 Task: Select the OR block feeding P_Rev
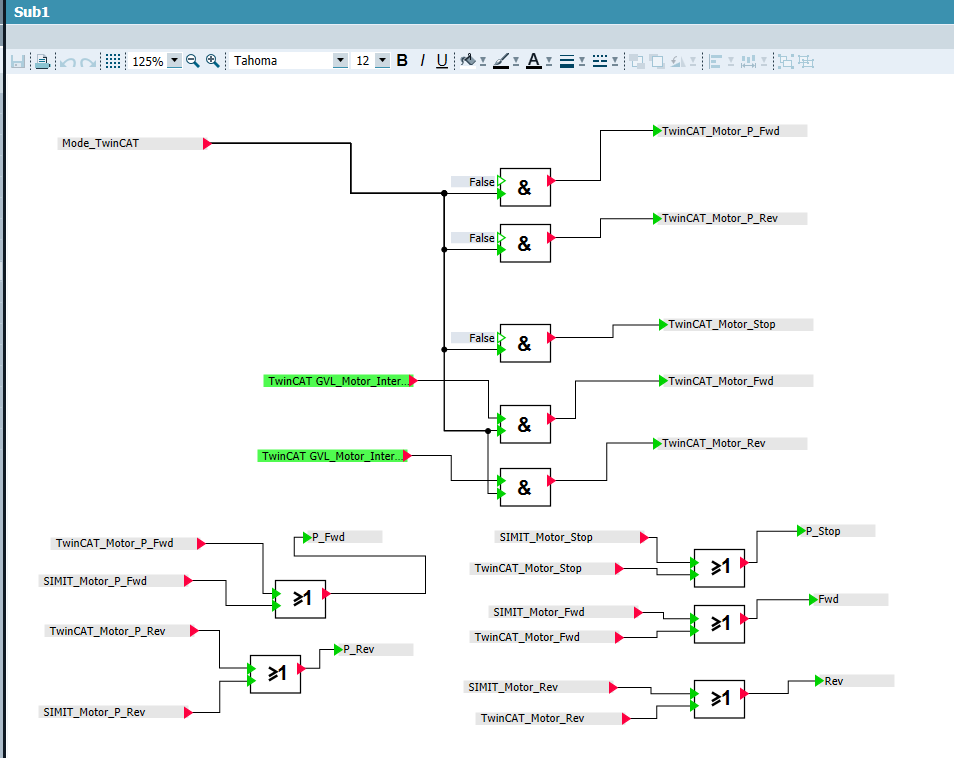coord(276,674)
